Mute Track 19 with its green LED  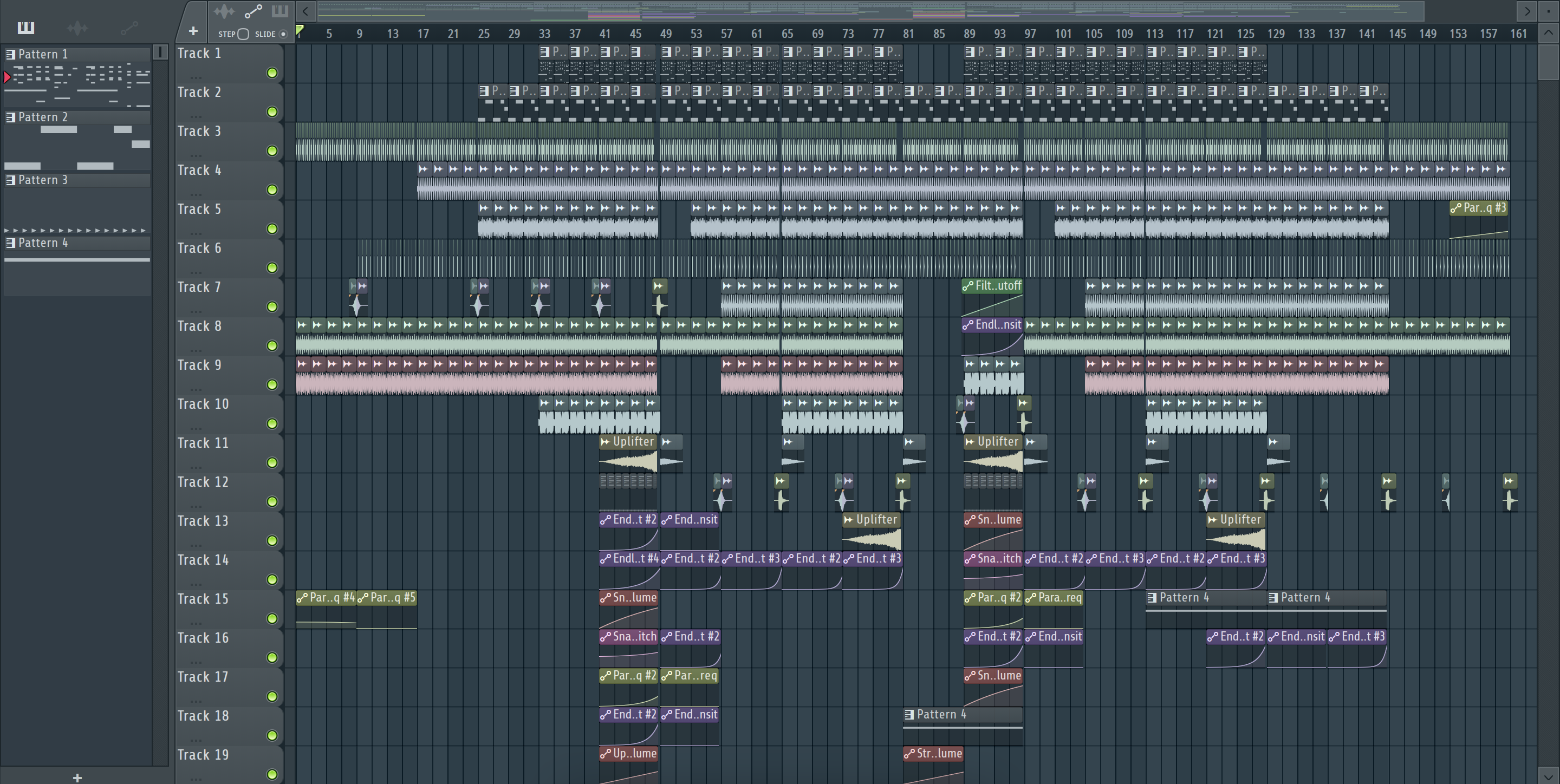272,774
